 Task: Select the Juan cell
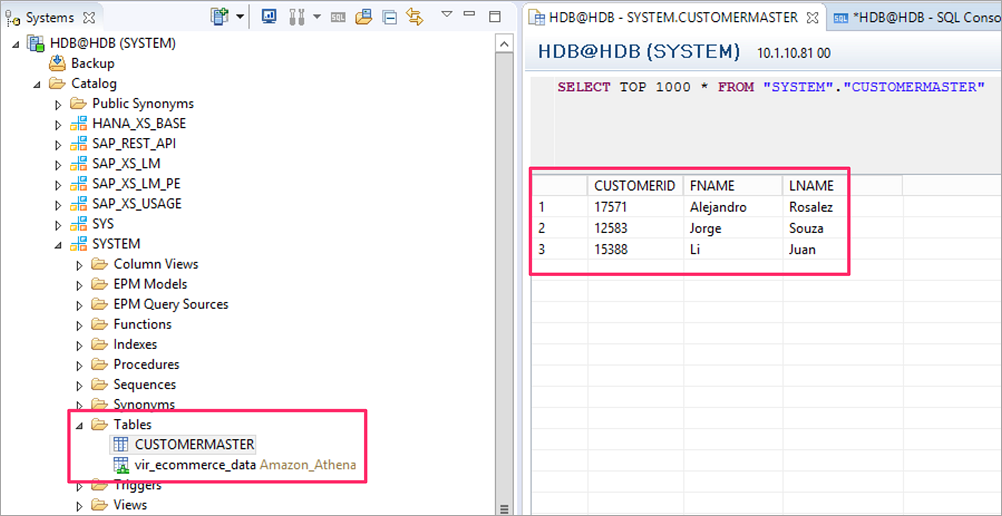842,249
